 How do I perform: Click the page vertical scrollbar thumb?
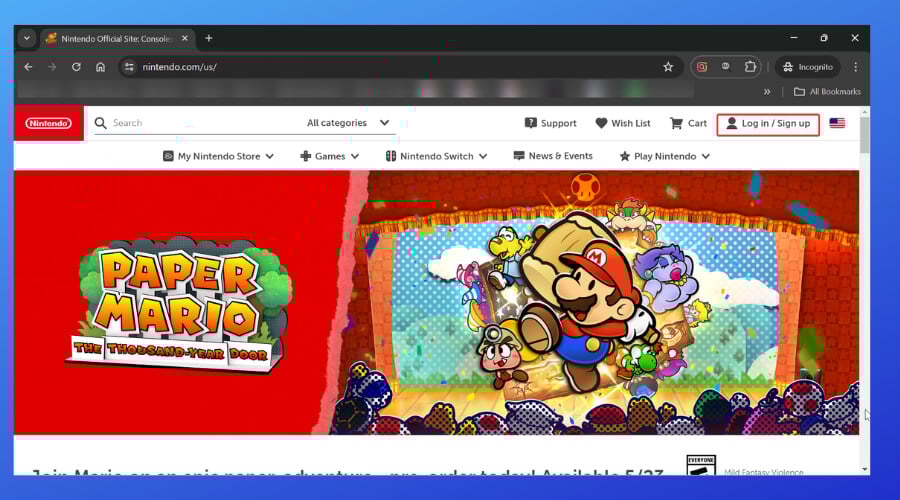tap(864, 133)
